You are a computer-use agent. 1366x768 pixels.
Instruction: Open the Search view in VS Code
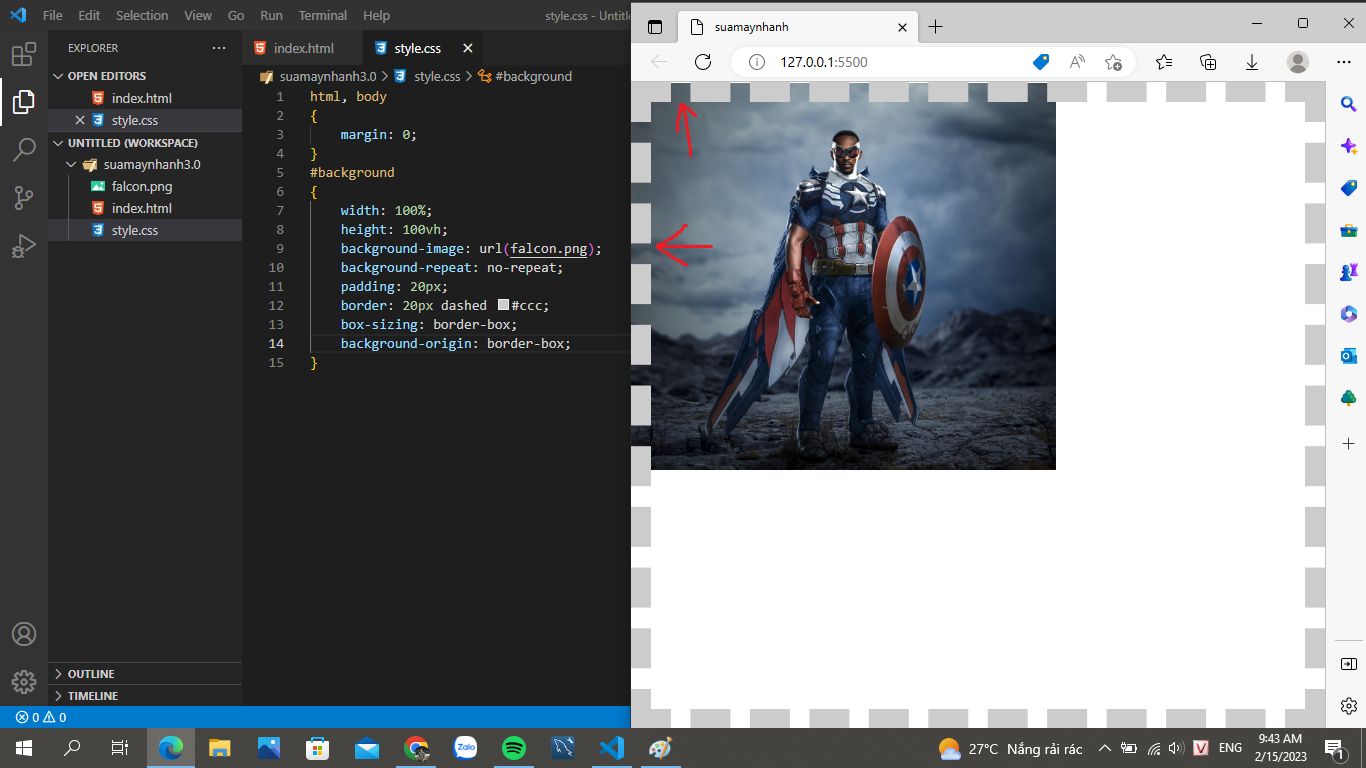click(x=24, y=150)
